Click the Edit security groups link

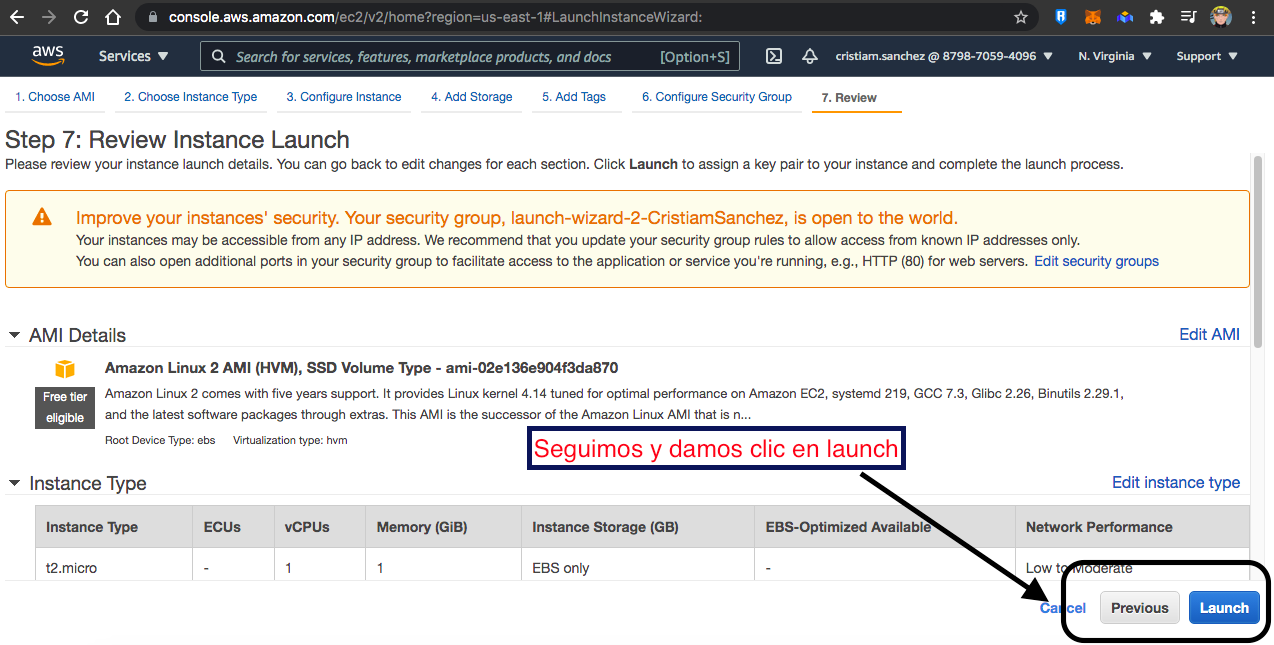[1096, 261]
